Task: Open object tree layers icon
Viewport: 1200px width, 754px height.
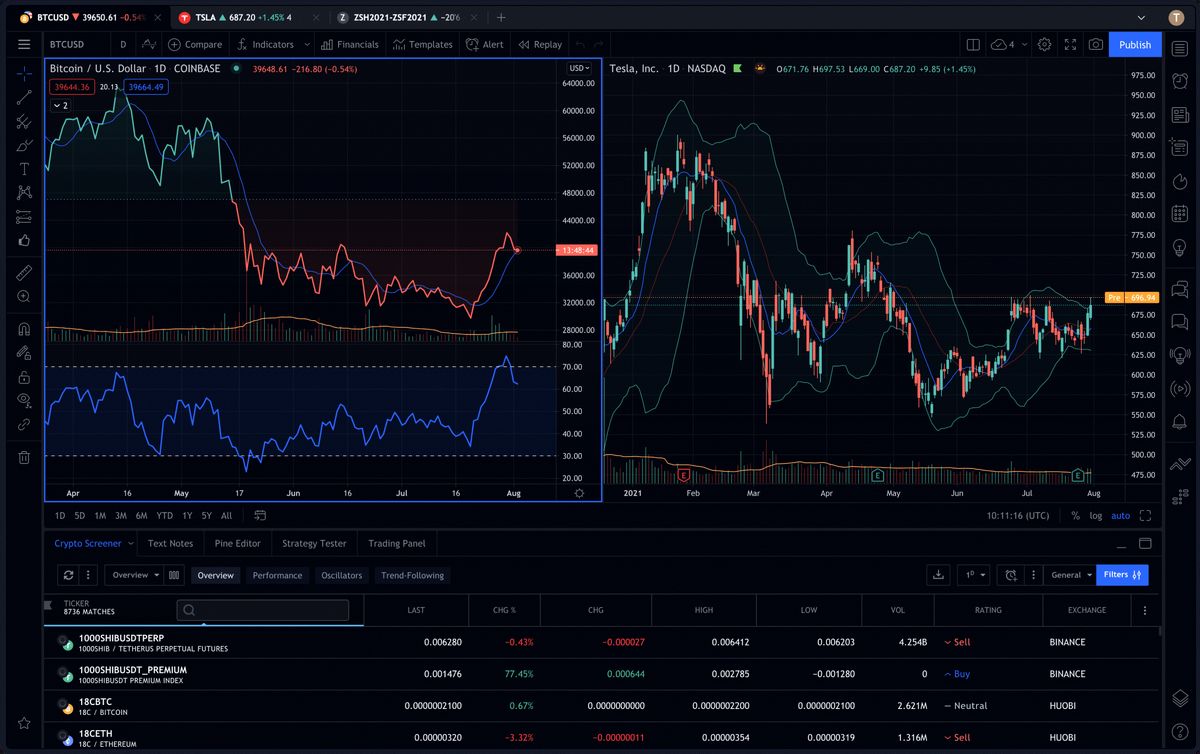Action: click(x=1180, y=697)
